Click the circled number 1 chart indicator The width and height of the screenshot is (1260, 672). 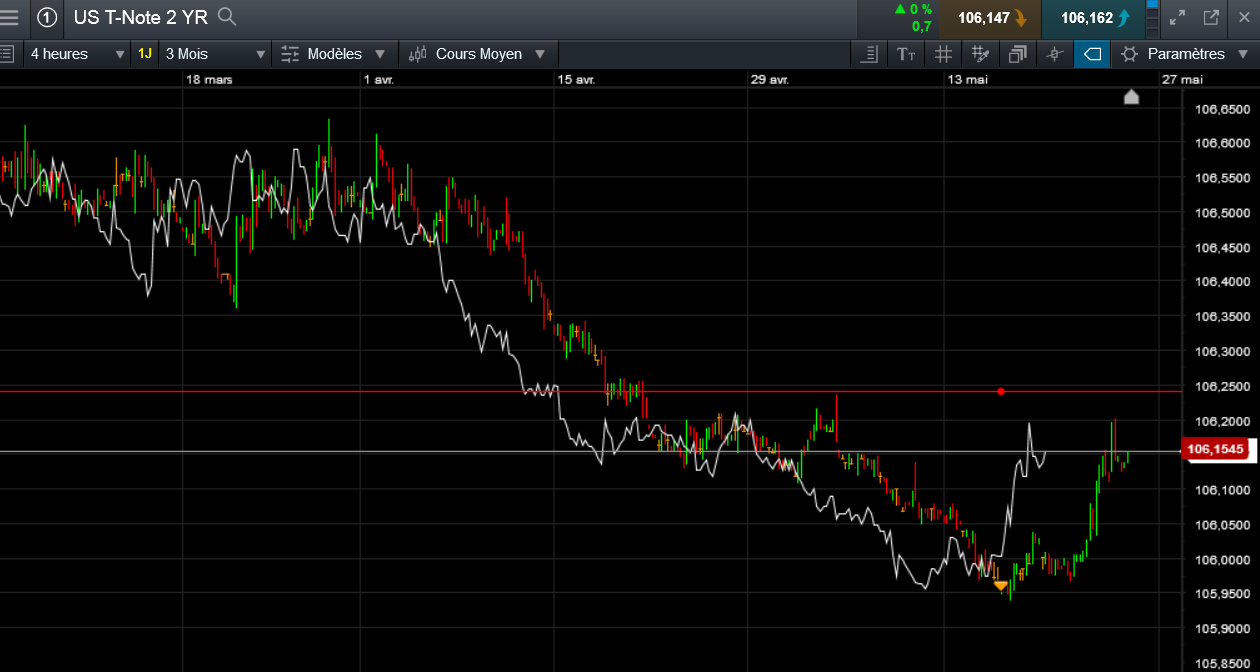pos(47,17)
